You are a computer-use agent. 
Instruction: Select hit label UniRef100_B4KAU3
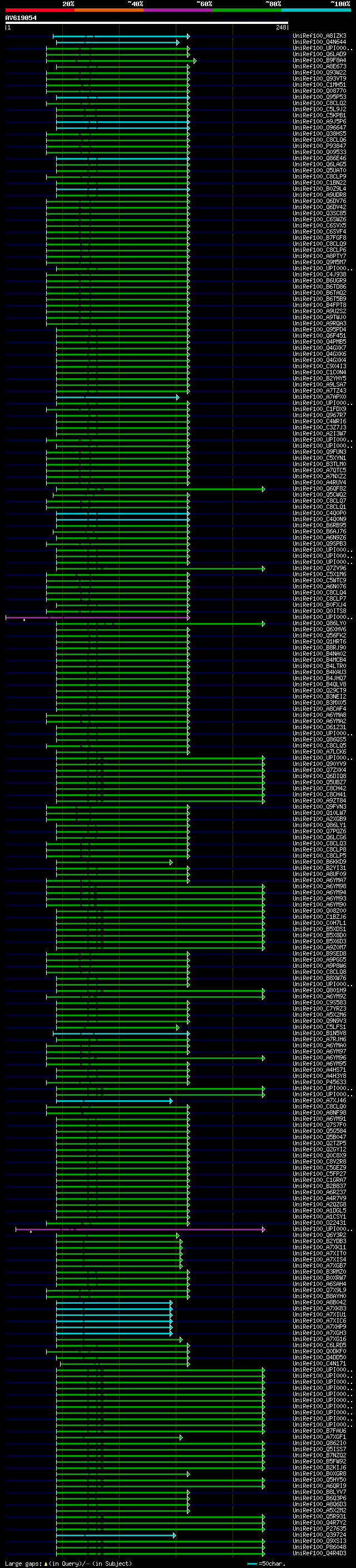pyautogui.click(x=319, y=672)
